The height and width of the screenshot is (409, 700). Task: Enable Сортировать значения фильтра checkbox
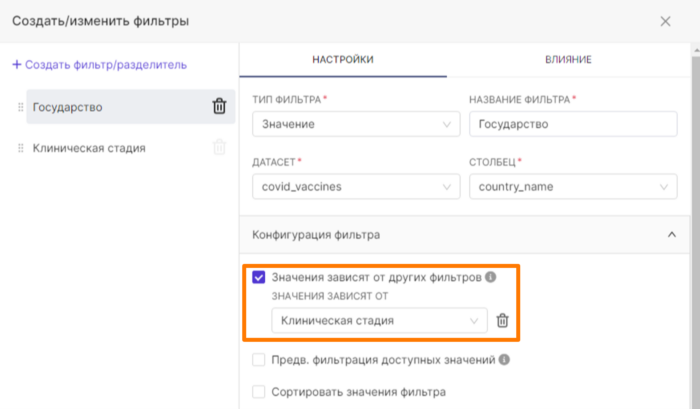[x=258, y=392]
